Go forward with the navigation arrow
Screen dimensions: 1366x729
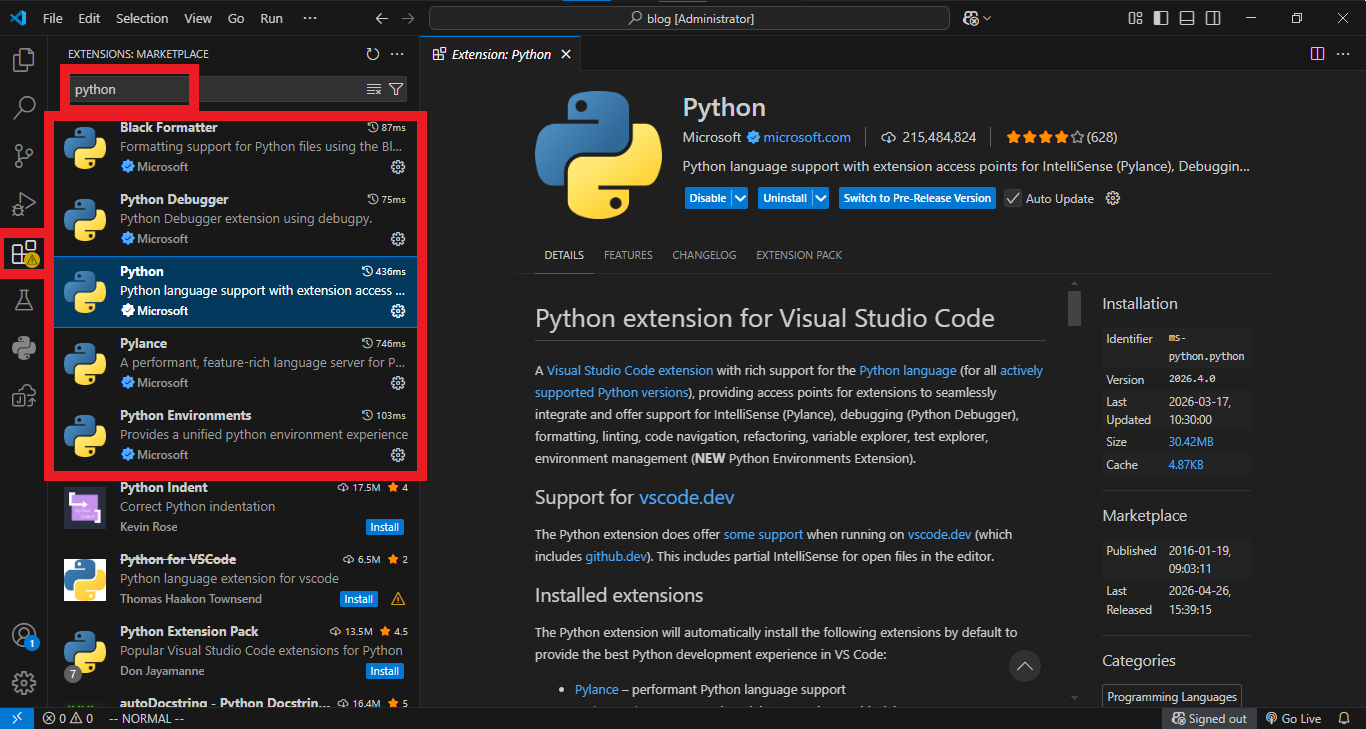click(x=408, y=18)
